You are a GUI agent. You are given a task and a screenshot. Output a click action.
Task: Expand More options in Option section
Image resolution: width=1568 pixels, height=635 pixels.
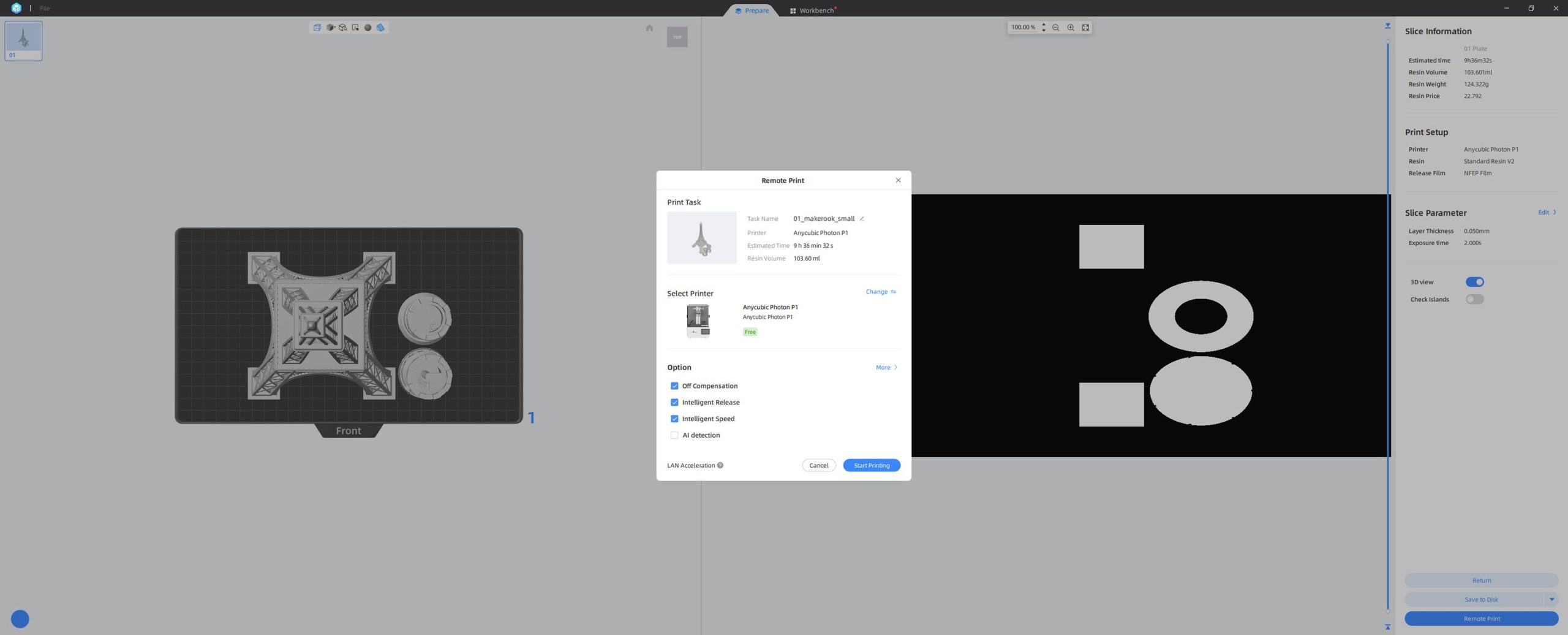886,368
